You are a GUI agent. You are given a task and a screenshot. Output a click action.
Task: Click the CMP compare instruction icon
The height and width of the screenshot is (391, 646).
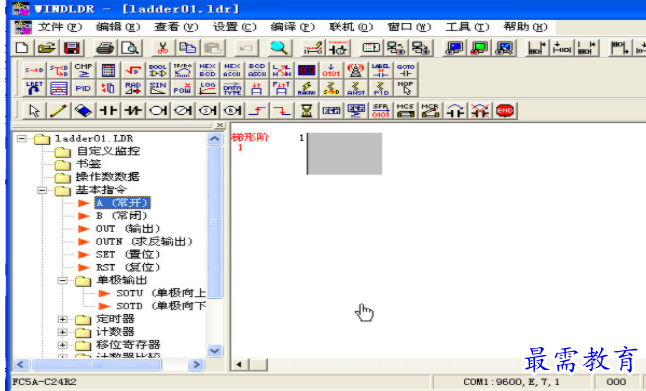click(84, 70)
